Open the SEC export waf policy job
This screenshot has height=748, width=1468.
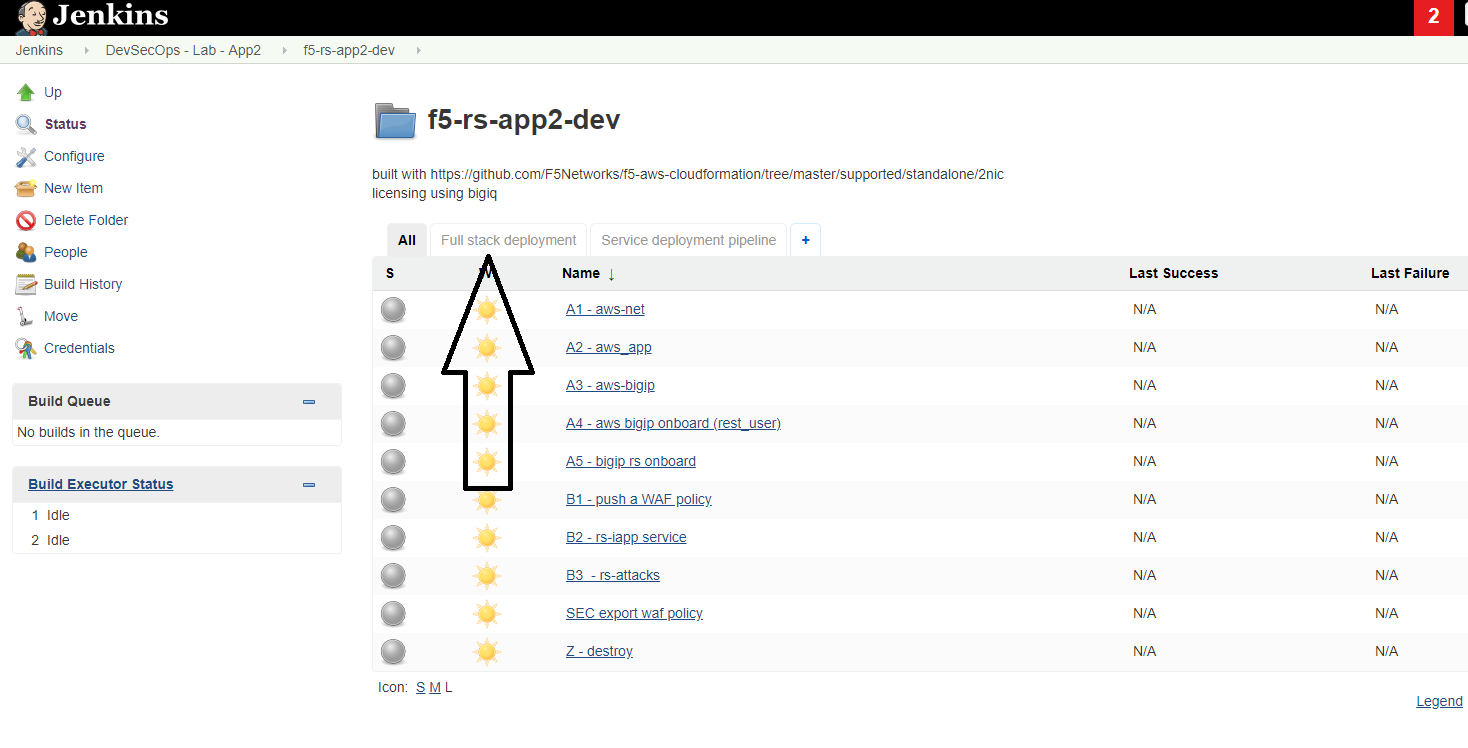(634, 613)
